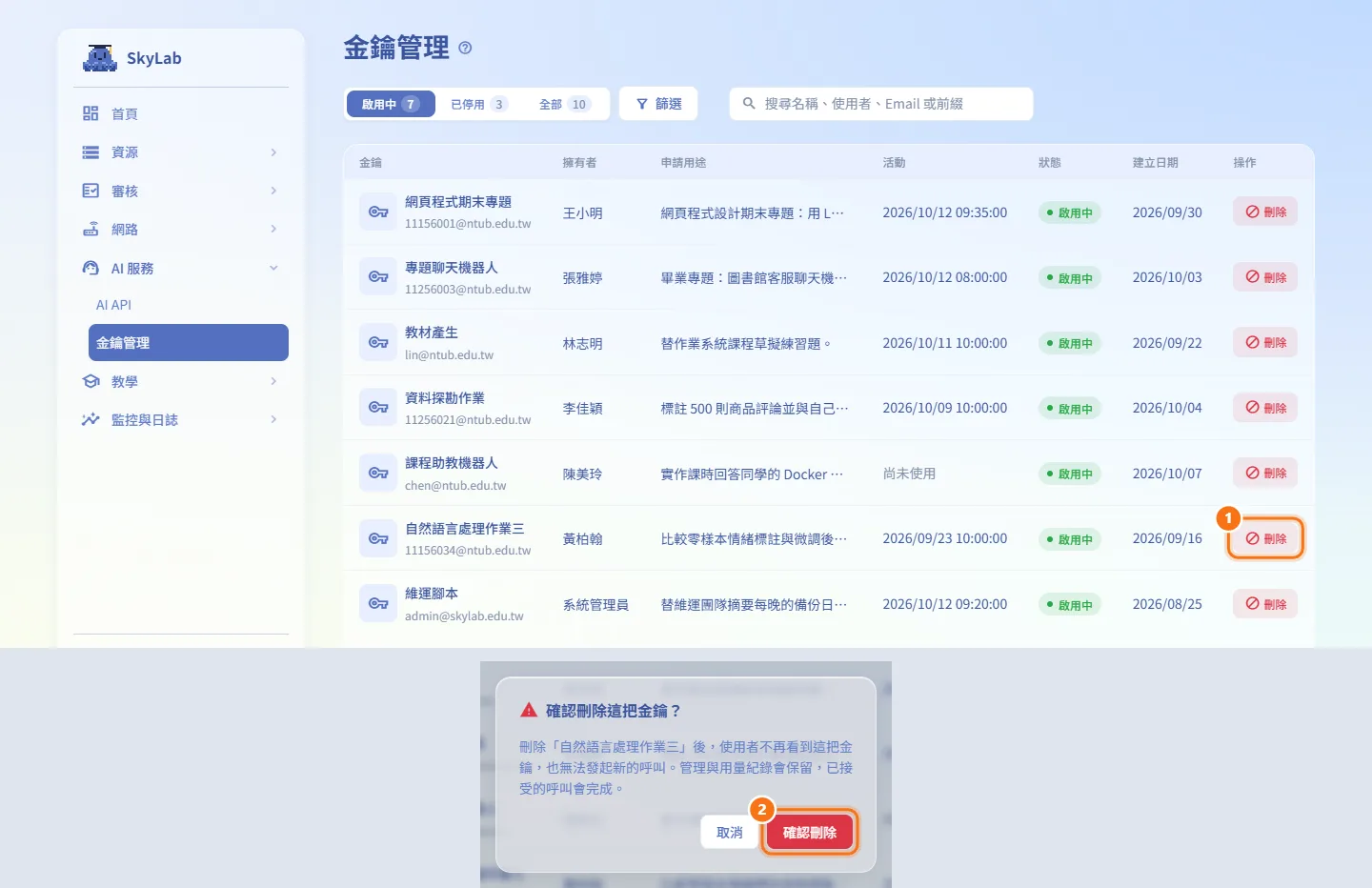Switch to the 全部 tab

click(565, 104)
